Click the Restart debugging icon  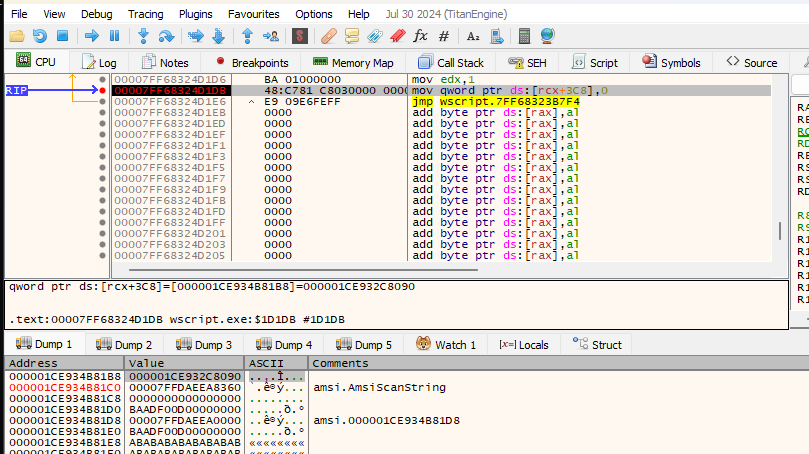(x=40, y=36)
